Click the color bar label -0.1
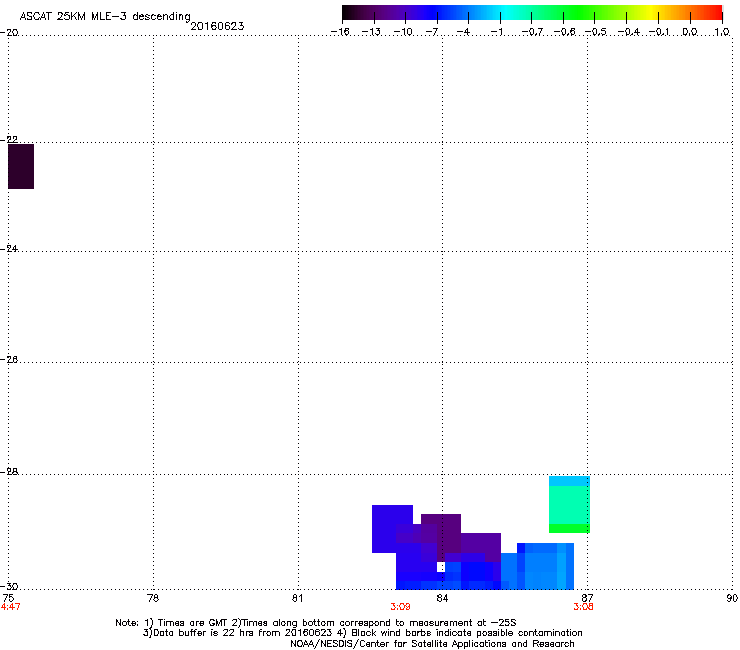 tap(659, 32)
